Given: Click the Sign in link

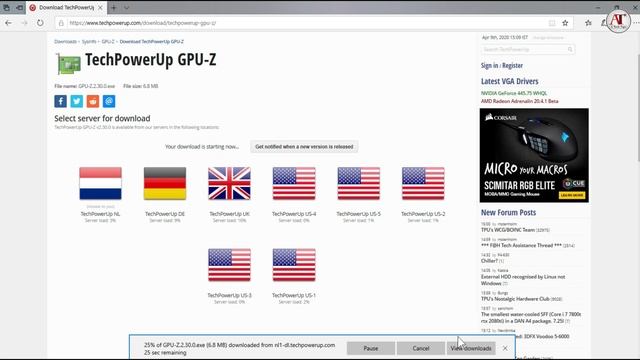Looking at the screenshot, I should [489, 65].
